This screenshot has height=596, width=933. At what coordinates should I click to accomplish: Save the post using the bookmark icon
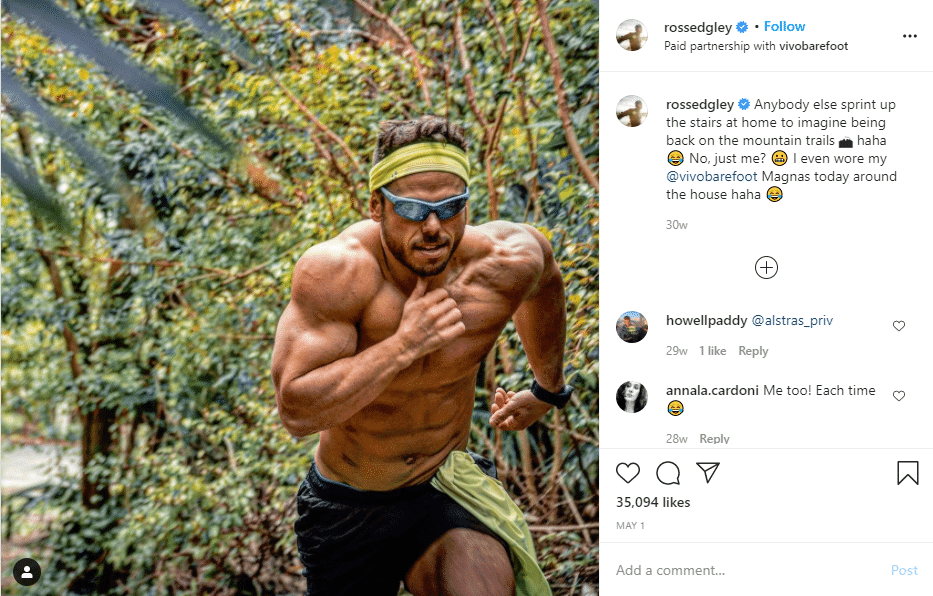907,471
